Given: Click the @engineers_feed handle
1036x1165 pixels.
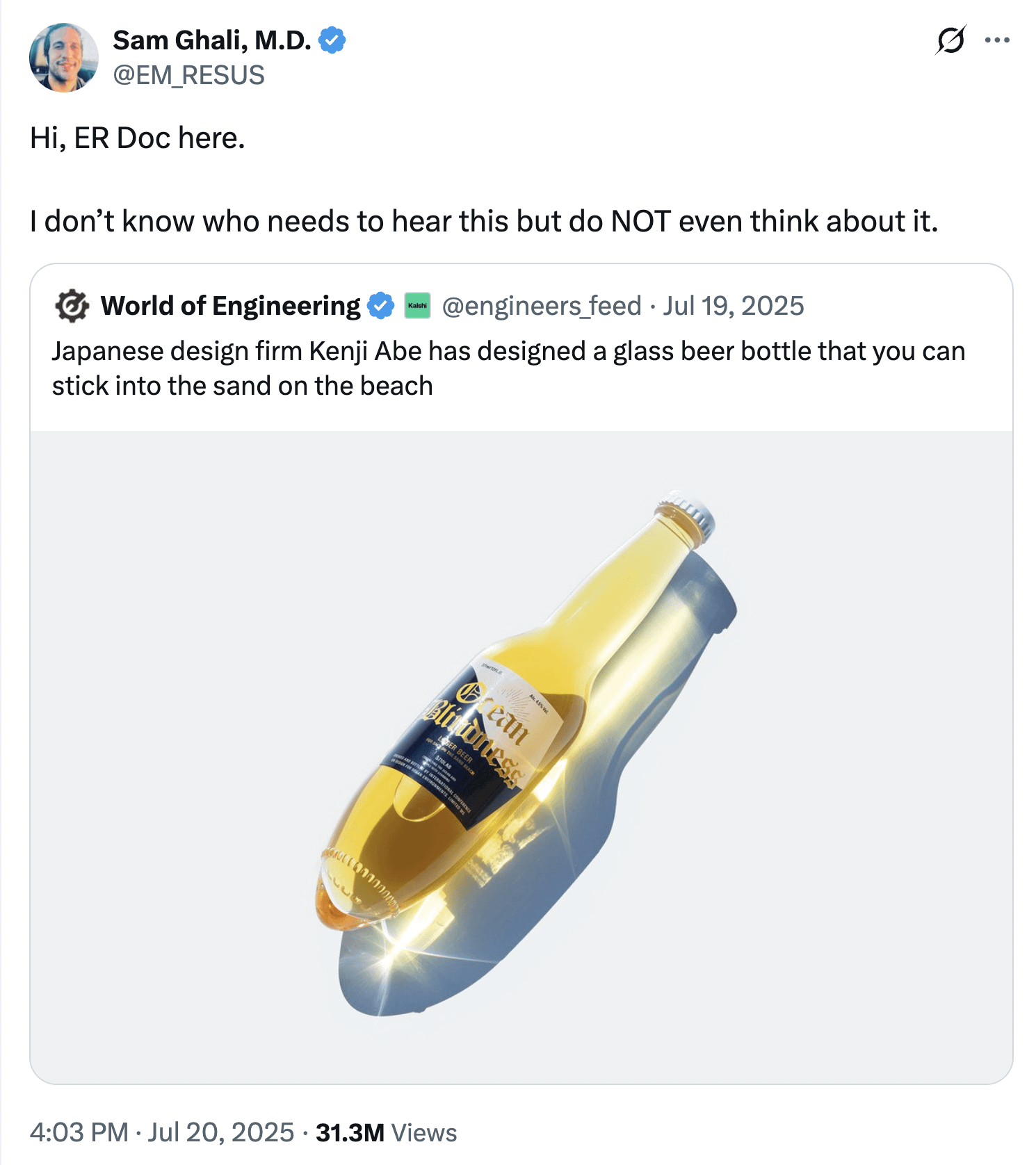Looking at the screenshot, I should click(x=541, y=306).
